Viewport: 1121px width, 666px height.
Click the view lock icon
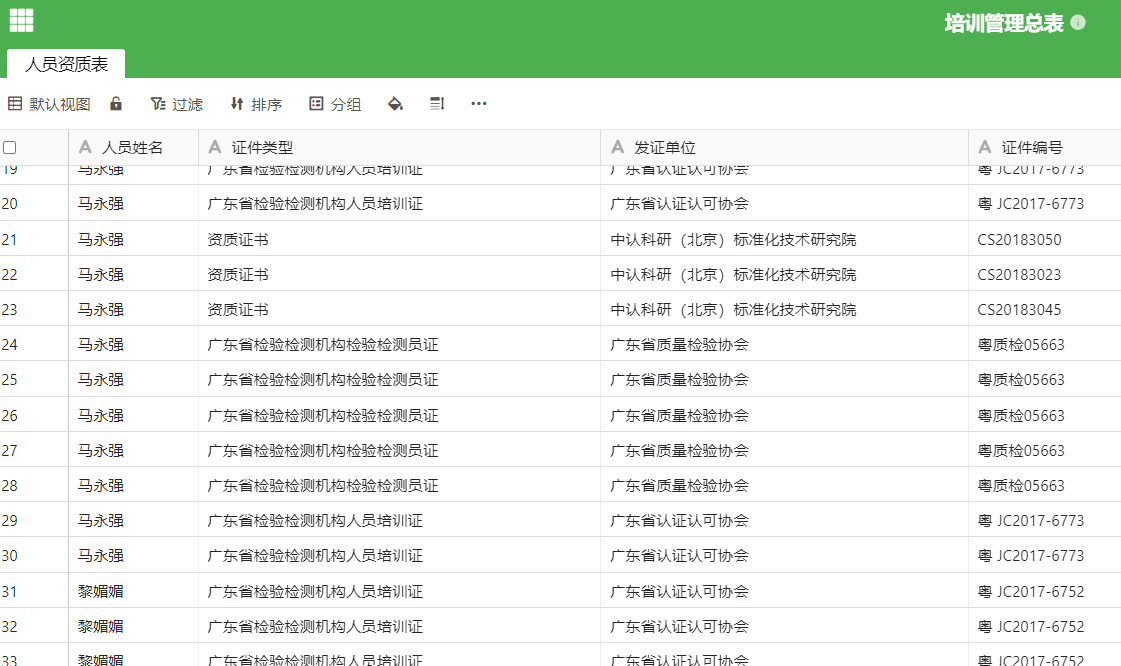point(116,104)
